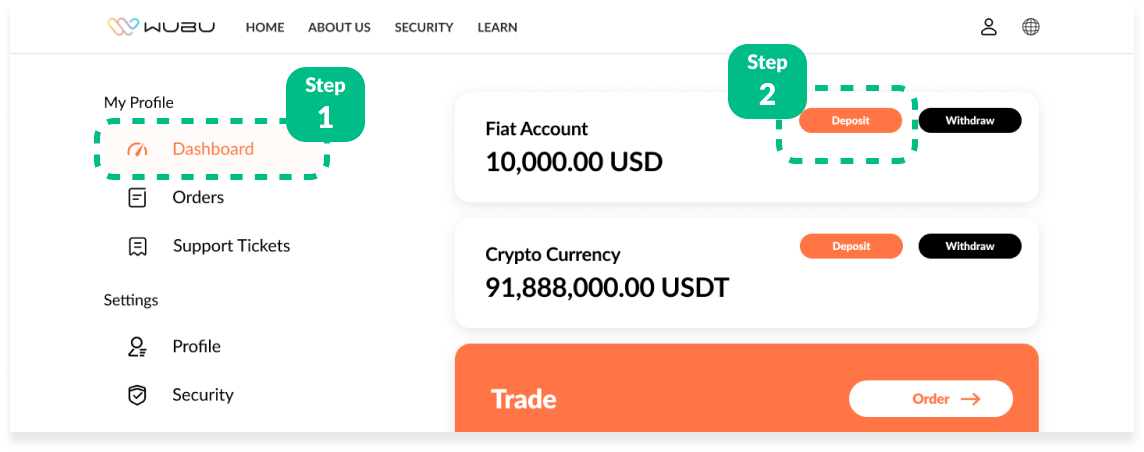
Task: Click the Support Tickets receipt icon
Action: click(137, 246)
